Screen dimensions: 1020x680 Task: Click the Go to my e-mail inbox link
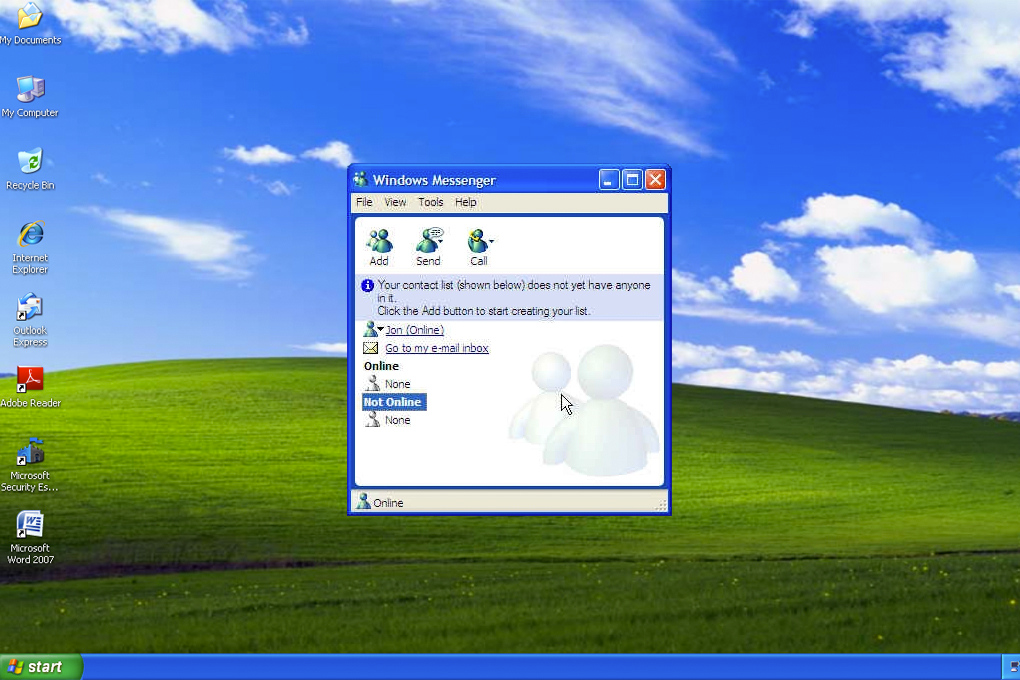tap(437, 348)
